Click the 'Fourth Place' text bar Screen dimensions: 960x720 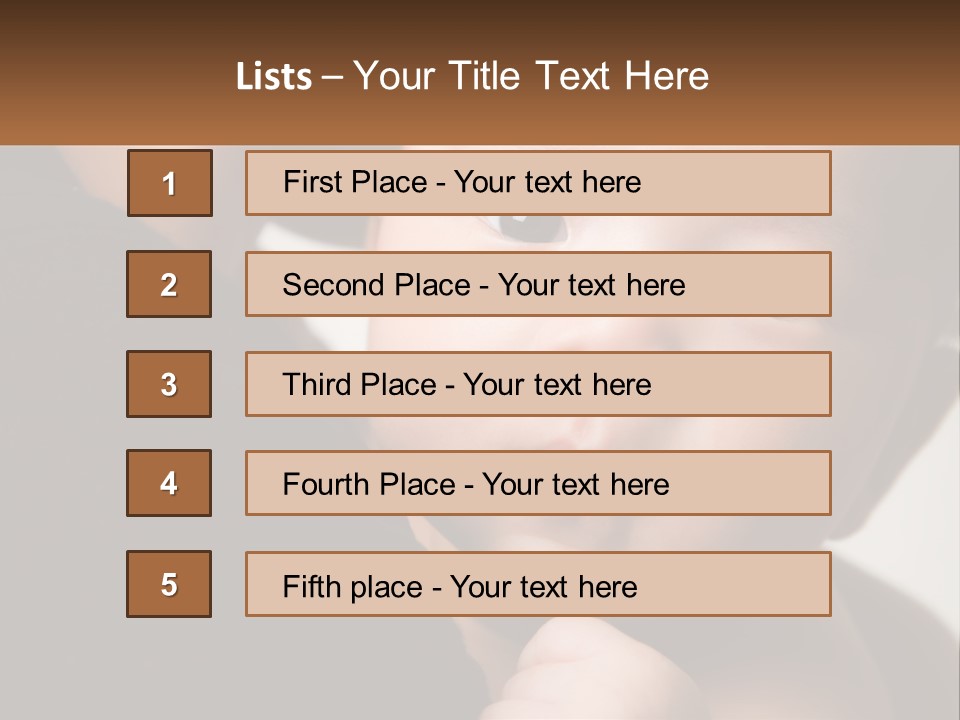[x=538, y=483]
